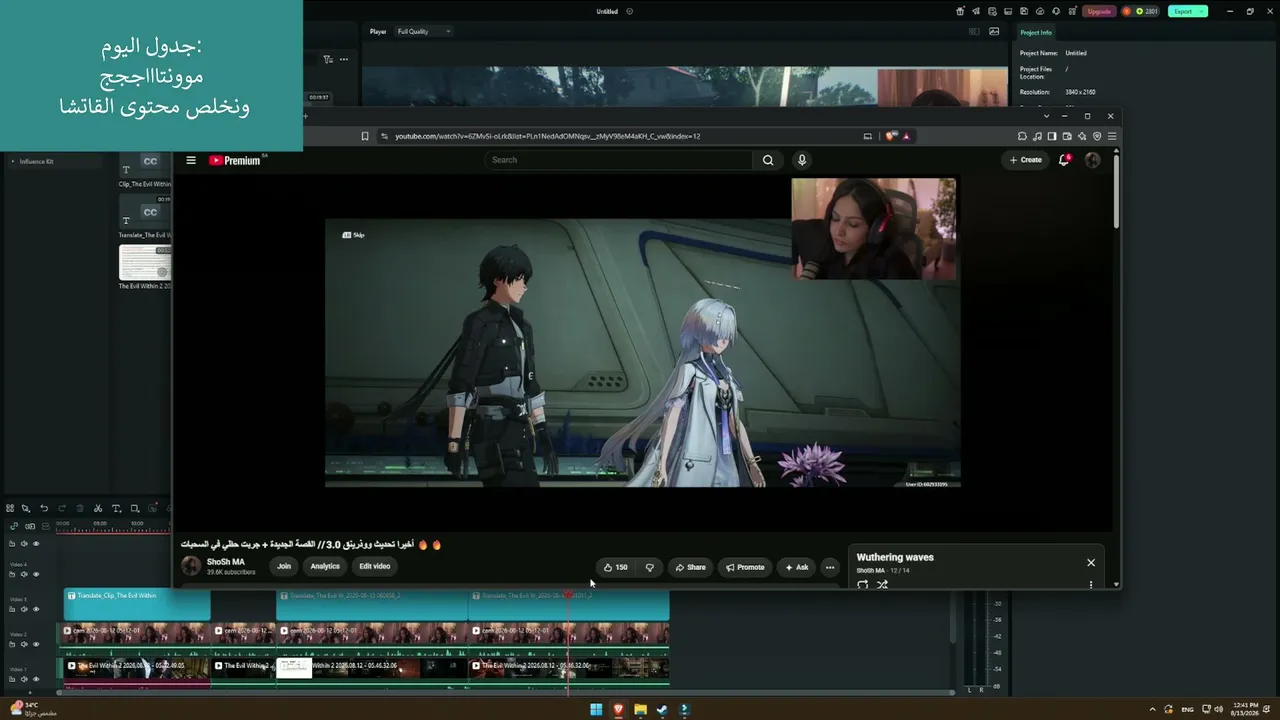Dislike the YouTube video
The width and height of the screenshot is (1280, 720).
tap(650, 567)
